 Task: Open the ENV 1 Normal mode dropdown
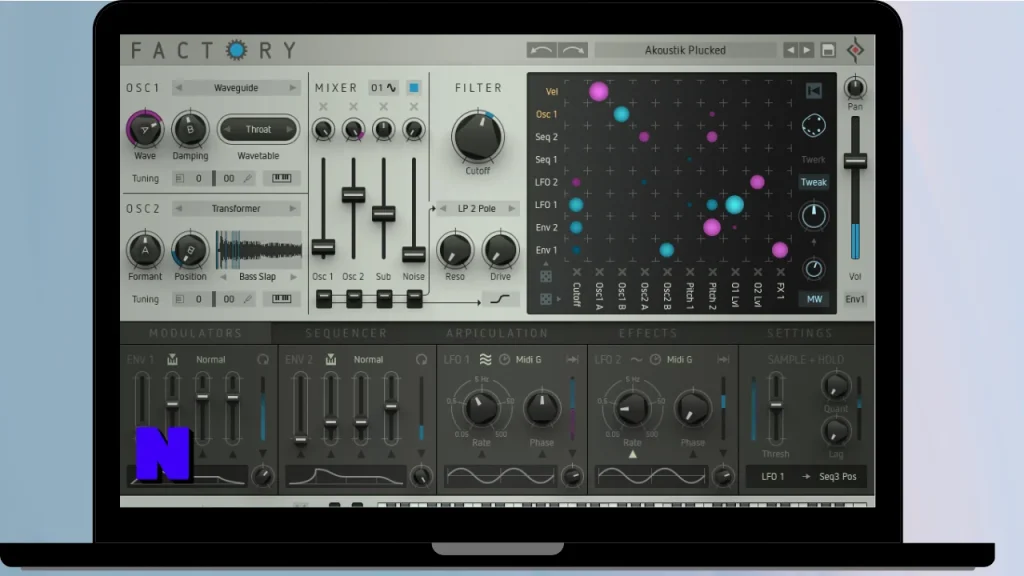coord(210,359)
